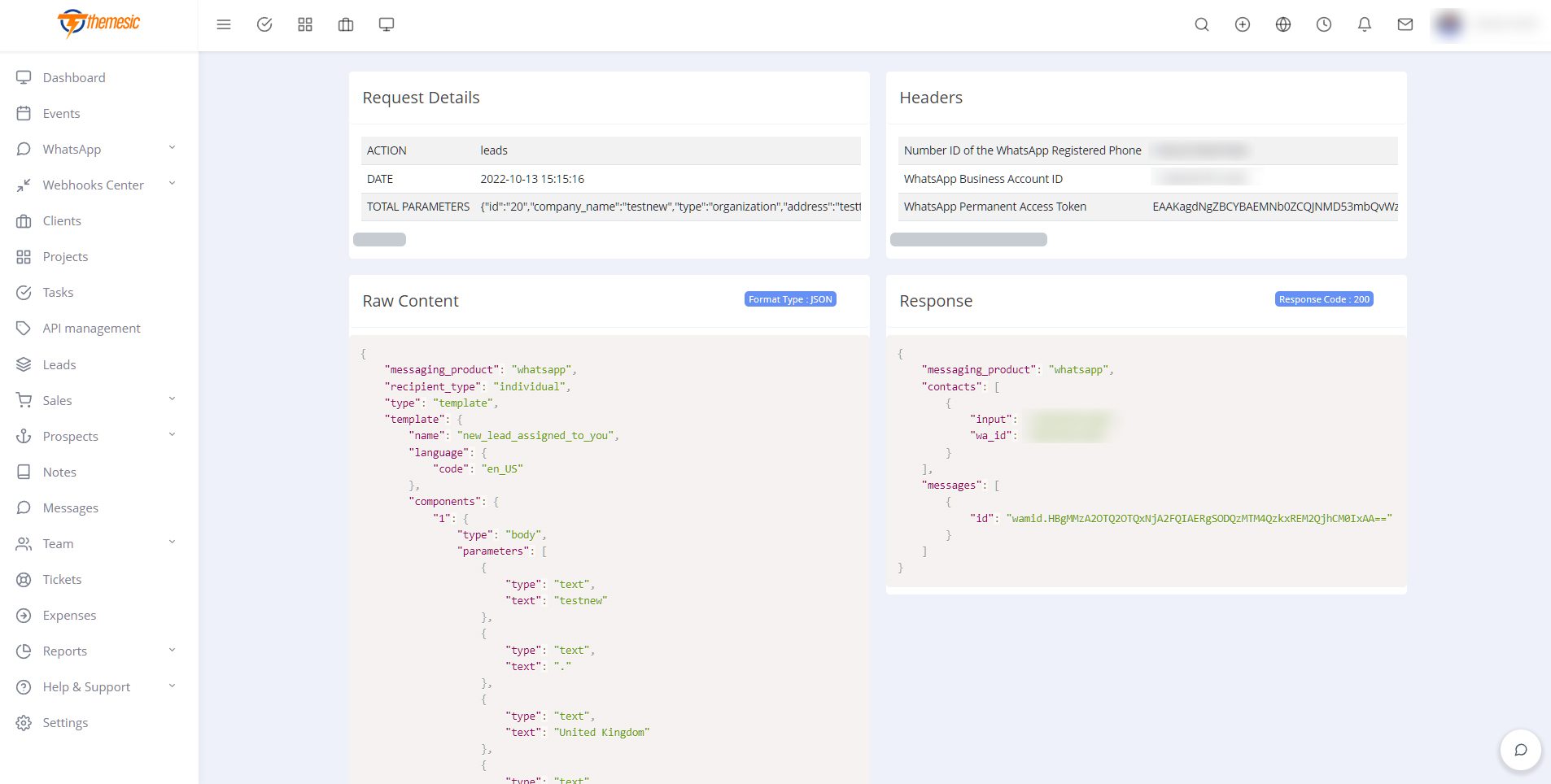Click the briefcase icon in top toolbar

pos(346,24)
